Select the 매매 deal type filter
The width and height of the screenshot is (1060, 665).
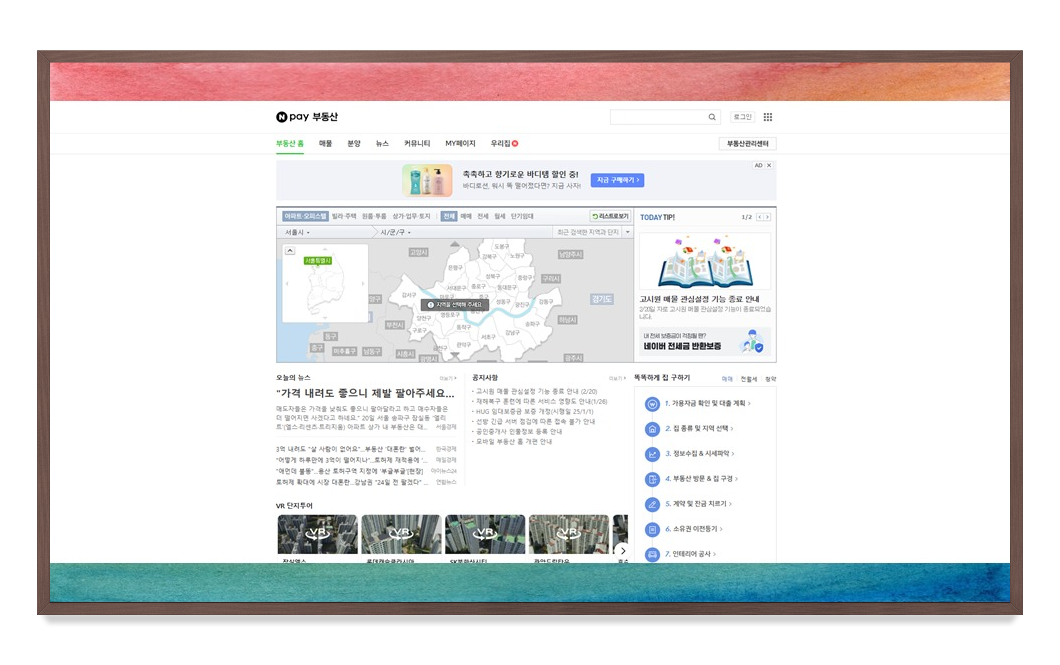coord(466,216)
